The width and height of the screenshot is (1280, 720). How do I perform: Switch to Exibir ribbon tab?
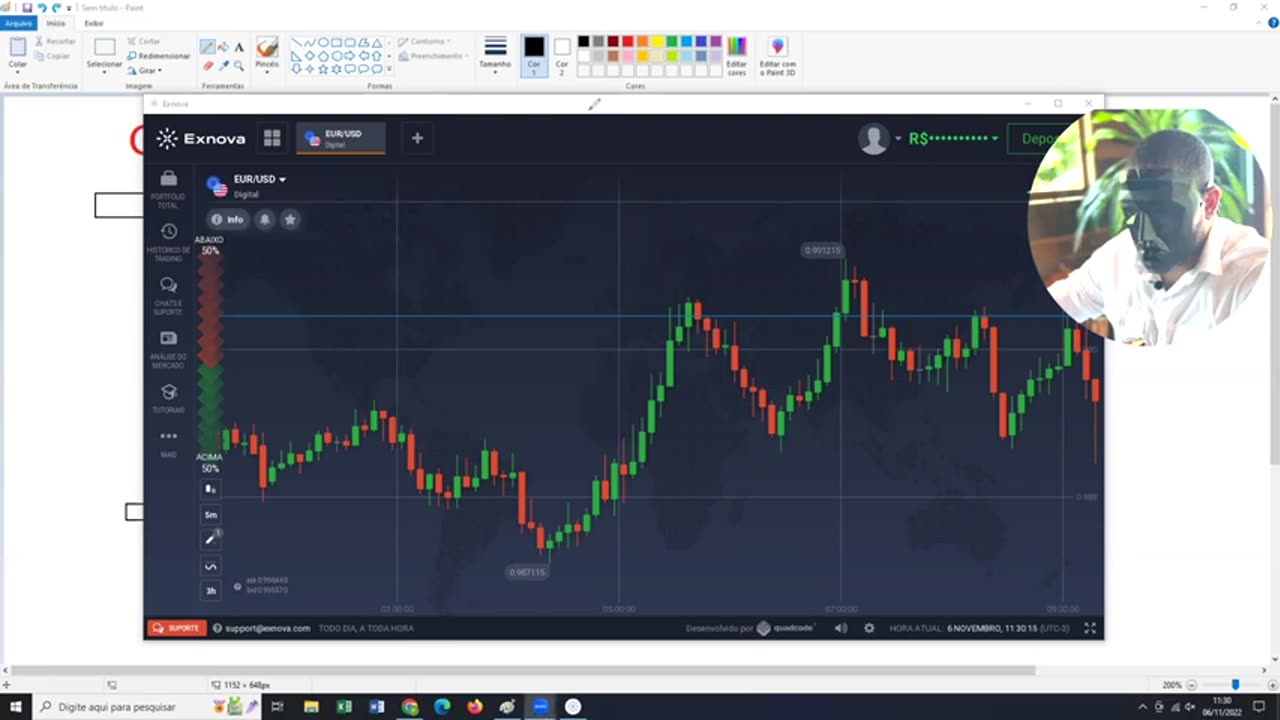pyautogui.click(x=94, y=23)
